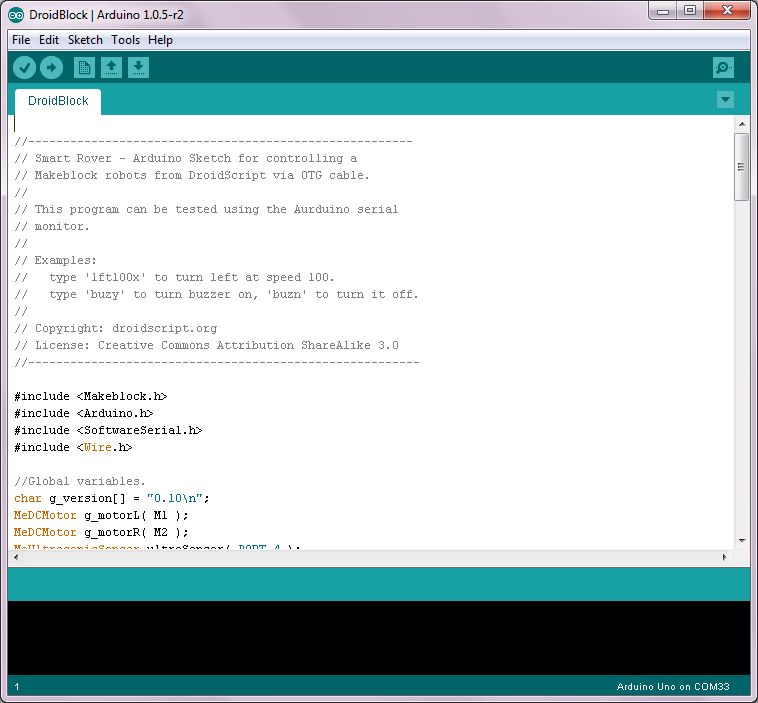Open a sketch with the up-arrow icon
The width and height of the screenshot is (758, 703).
point(111,68)
